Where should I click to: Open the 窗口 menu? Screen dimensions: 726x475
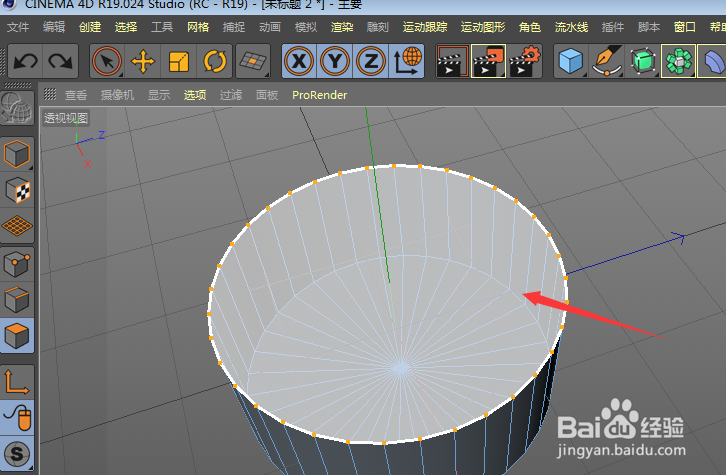tap(685, 27)
